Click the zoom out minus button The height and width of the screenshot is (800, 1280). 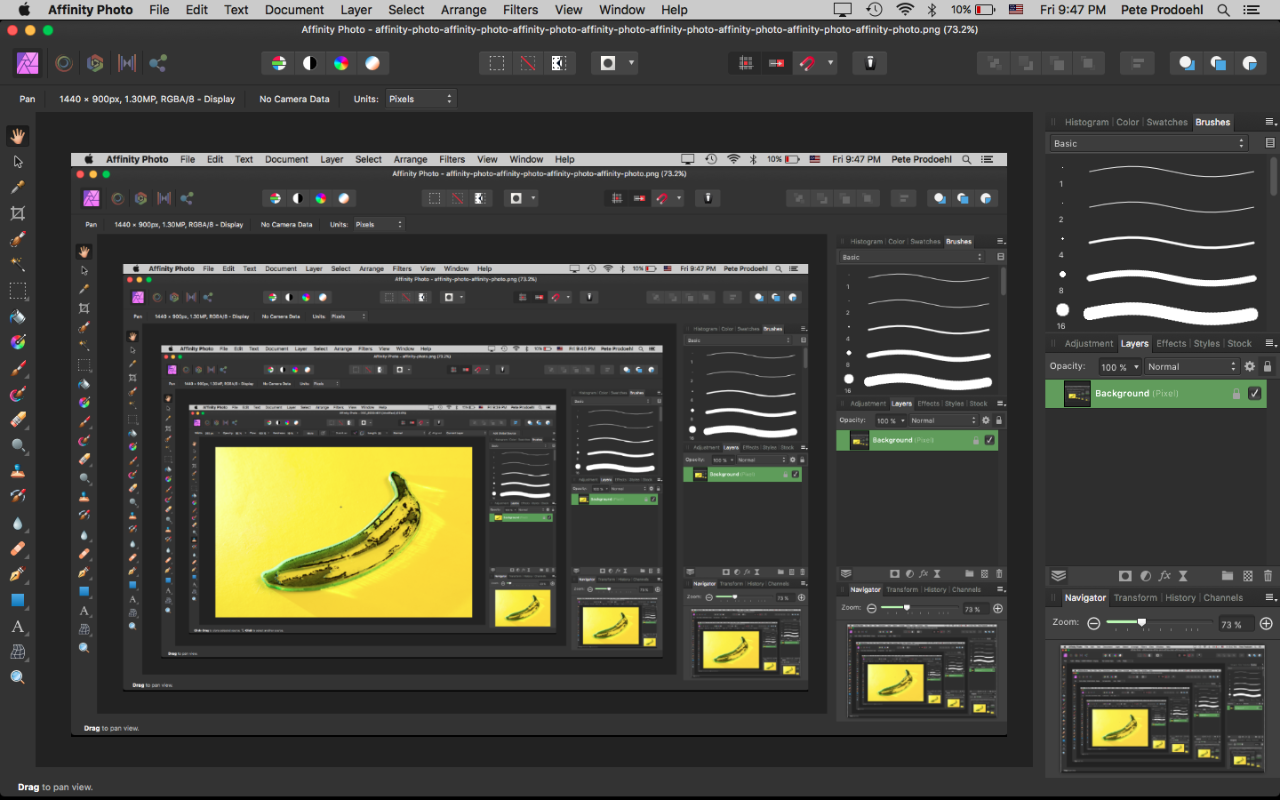[x=1094, y=623]
